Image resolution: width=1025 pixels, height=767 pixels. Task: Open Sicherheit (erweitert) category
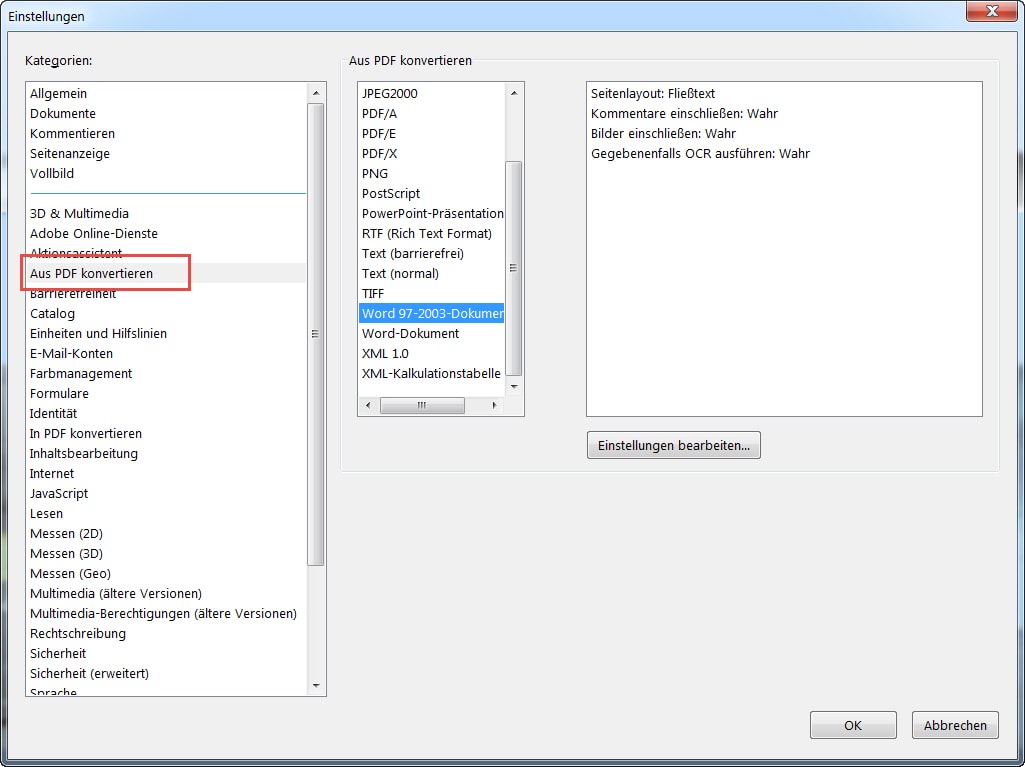89,673
